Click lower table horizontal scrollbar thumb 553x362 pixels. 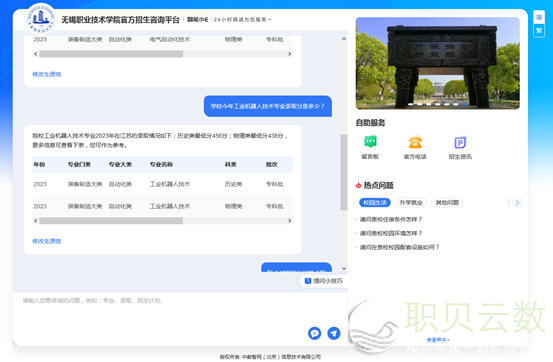pos(111,221)
